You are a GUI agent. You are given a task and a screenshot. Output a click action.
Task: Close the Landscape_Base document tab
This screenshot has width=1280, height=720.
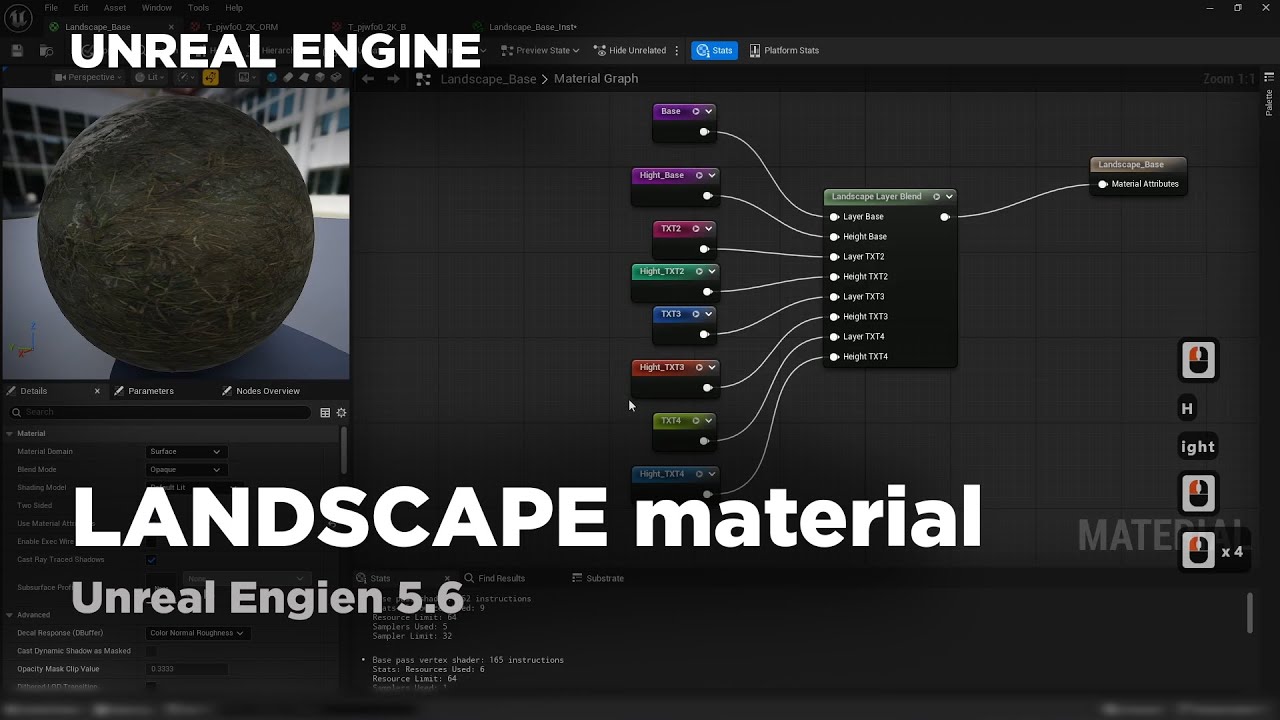click(x=172, y=27)
